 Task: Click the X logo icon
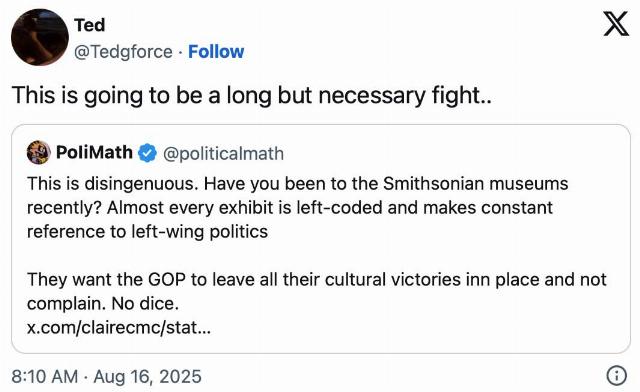click(616, 24)
